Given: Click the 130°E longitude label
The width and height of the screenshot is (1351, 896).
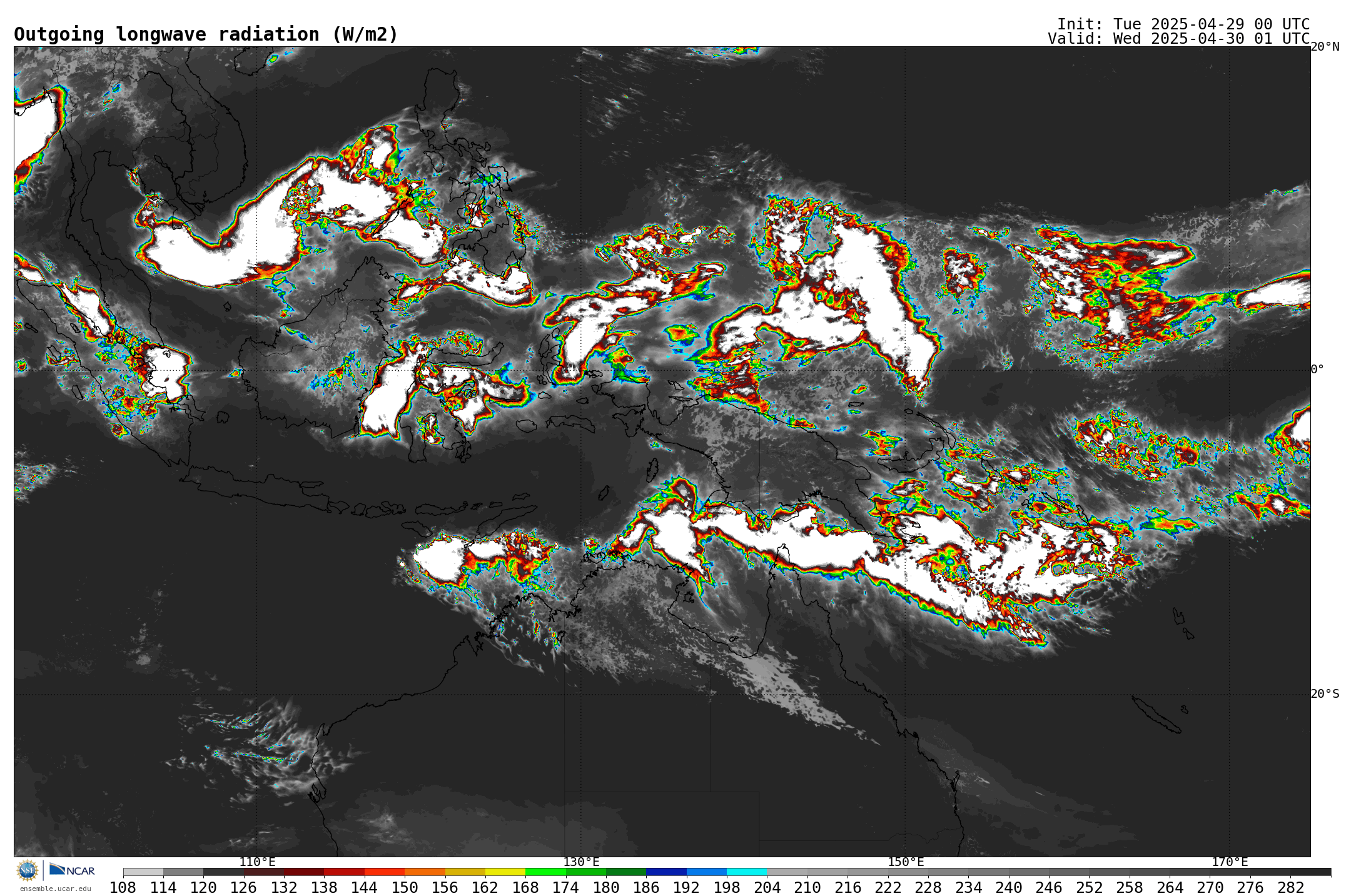Looking at the screenshot, I should coord(581,862).
